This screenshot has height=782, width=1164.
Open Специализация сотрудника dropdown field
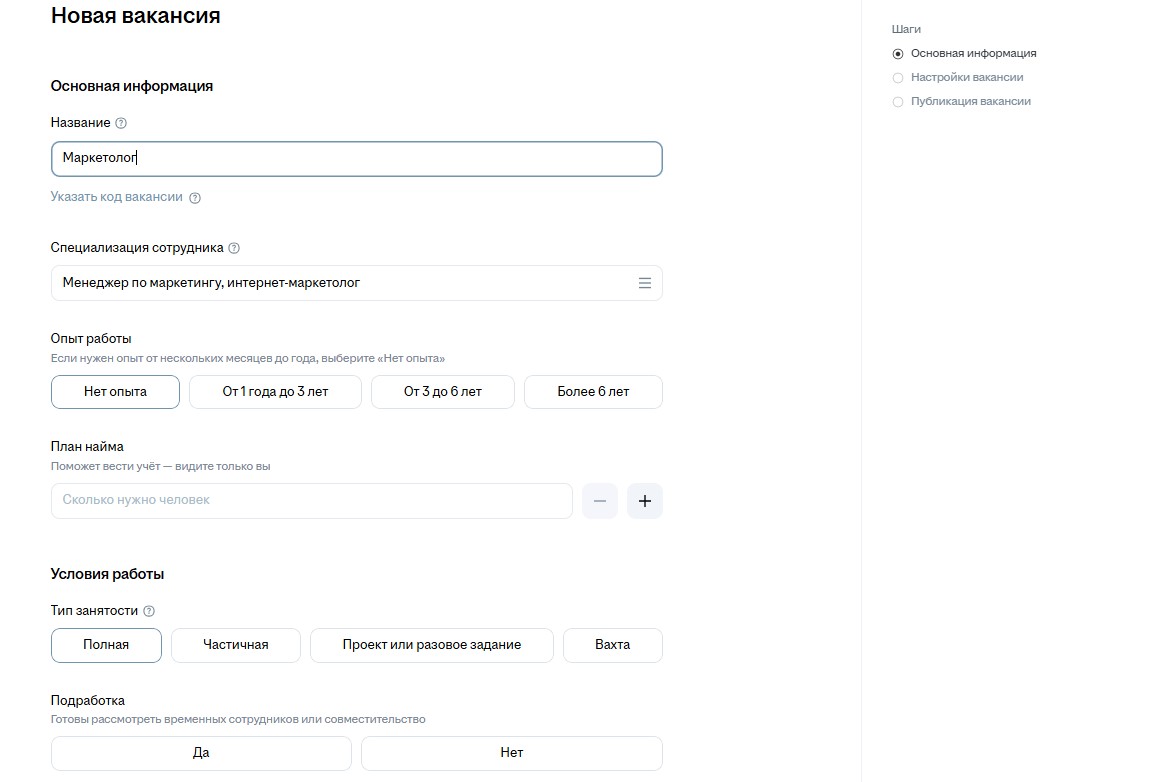pyautogui.click(x=340, y=283)
